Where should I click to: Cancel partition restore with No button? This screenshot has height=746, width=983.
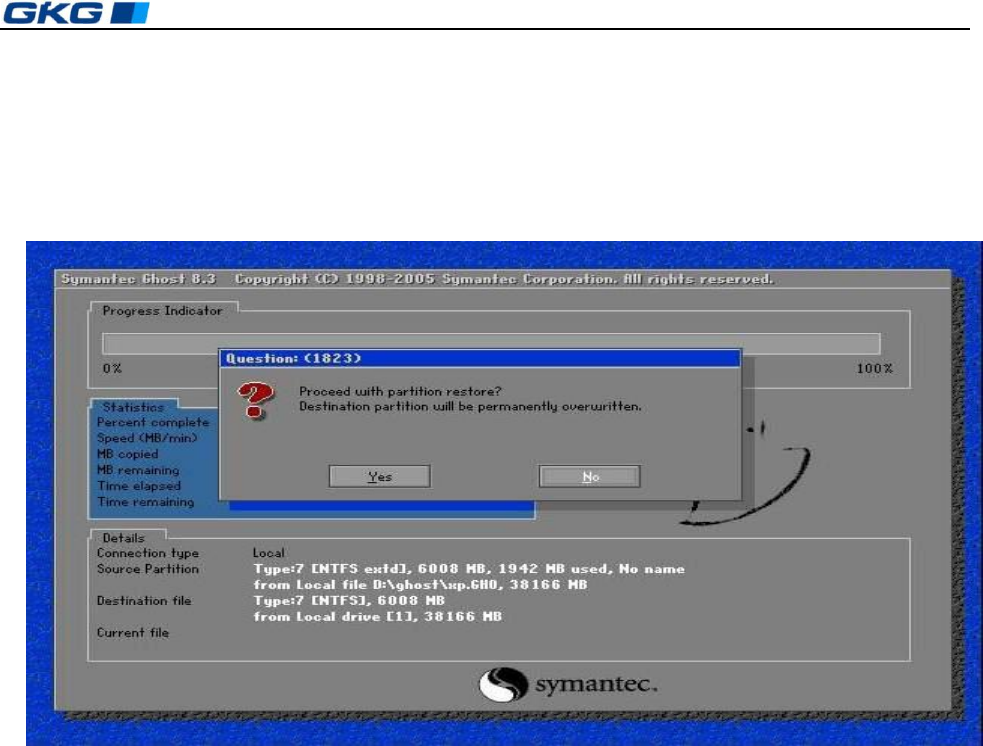pos(590,476)
